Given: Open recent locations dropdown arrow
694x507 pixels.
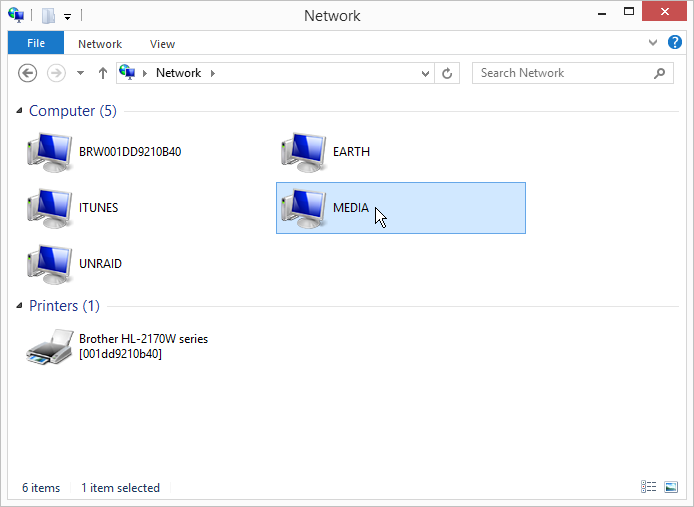Looking at the screenshot, I should (x=80, y=73).
